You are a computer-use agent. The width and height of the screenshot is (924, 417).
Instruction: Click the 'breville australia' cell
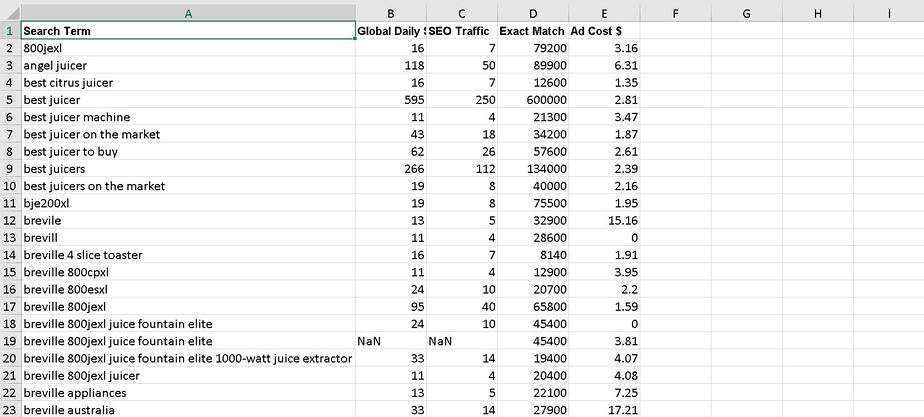pos(188,410)
